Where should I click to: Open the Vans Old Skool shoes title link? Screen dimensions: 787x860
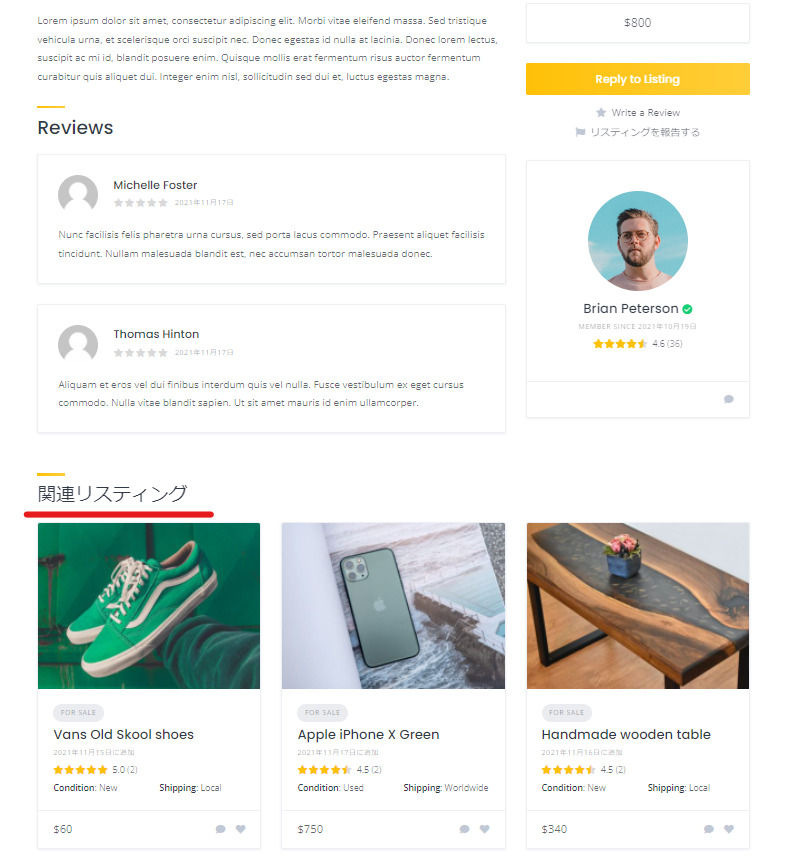pos(123,734)
